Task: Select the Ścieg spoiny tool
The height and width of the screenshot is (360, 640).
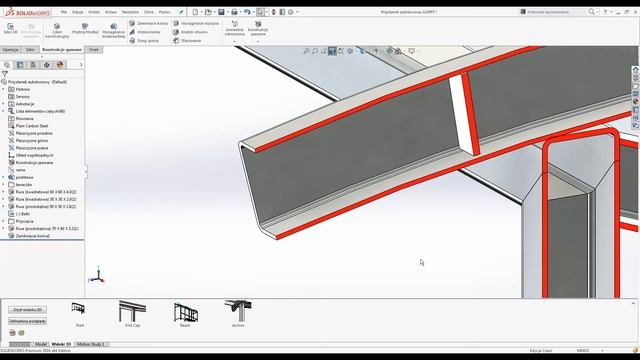Action: click(144, 40)
